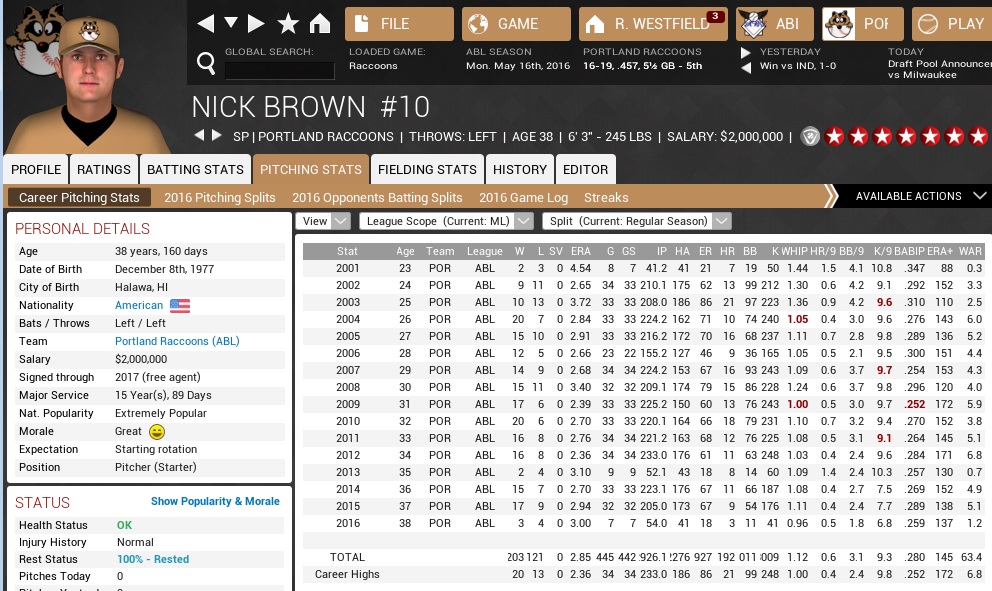Click the back navigation arrow
The image size is (992, 591).
pos(205,23)
